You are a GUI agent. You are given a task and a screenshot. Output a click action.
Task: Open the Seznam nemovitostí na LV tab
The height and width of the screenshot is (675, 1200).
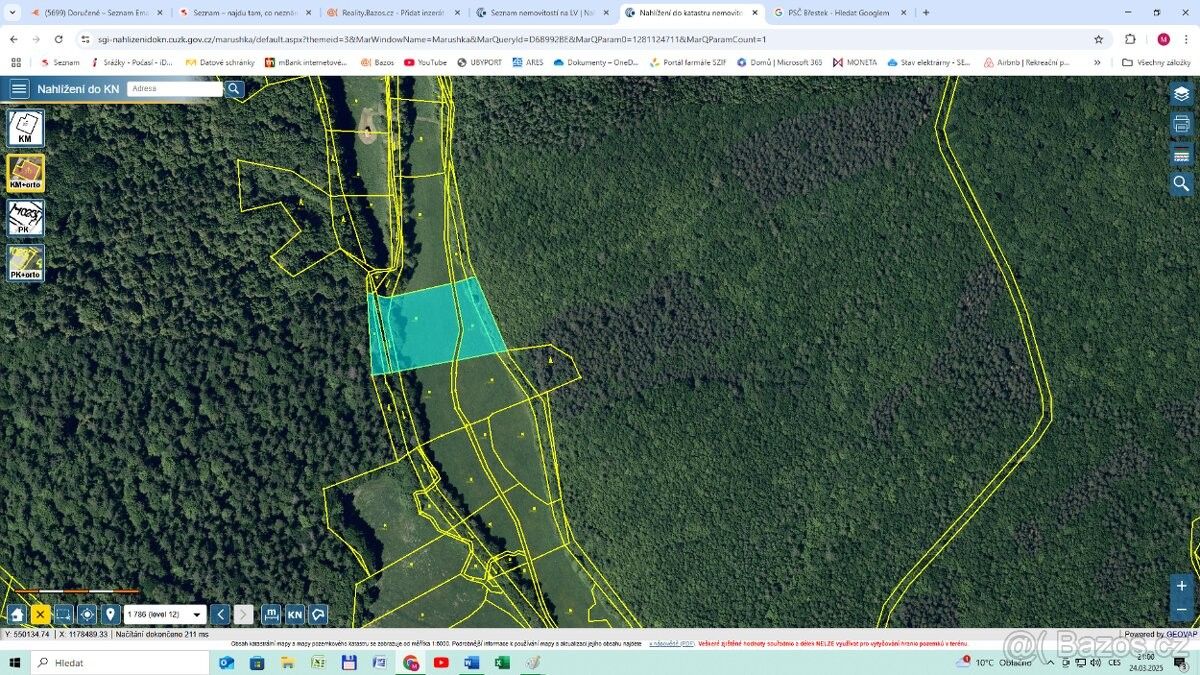(x=541, y=13)
